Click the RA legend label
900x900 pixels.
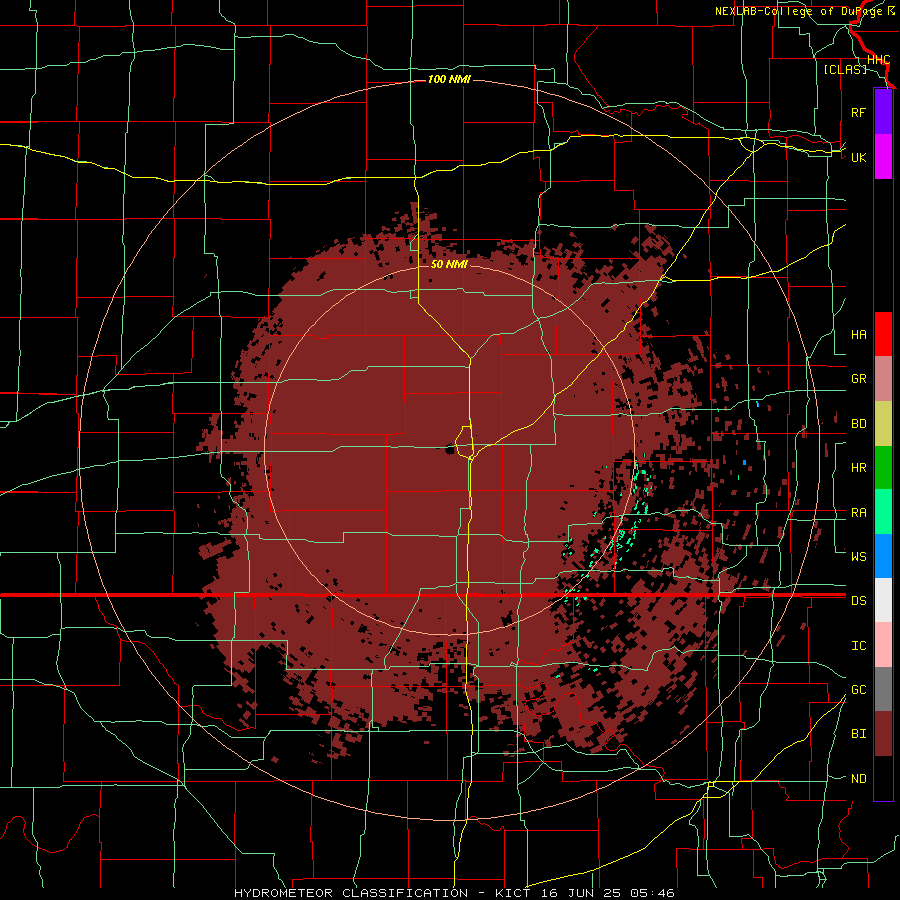[858, 513]
